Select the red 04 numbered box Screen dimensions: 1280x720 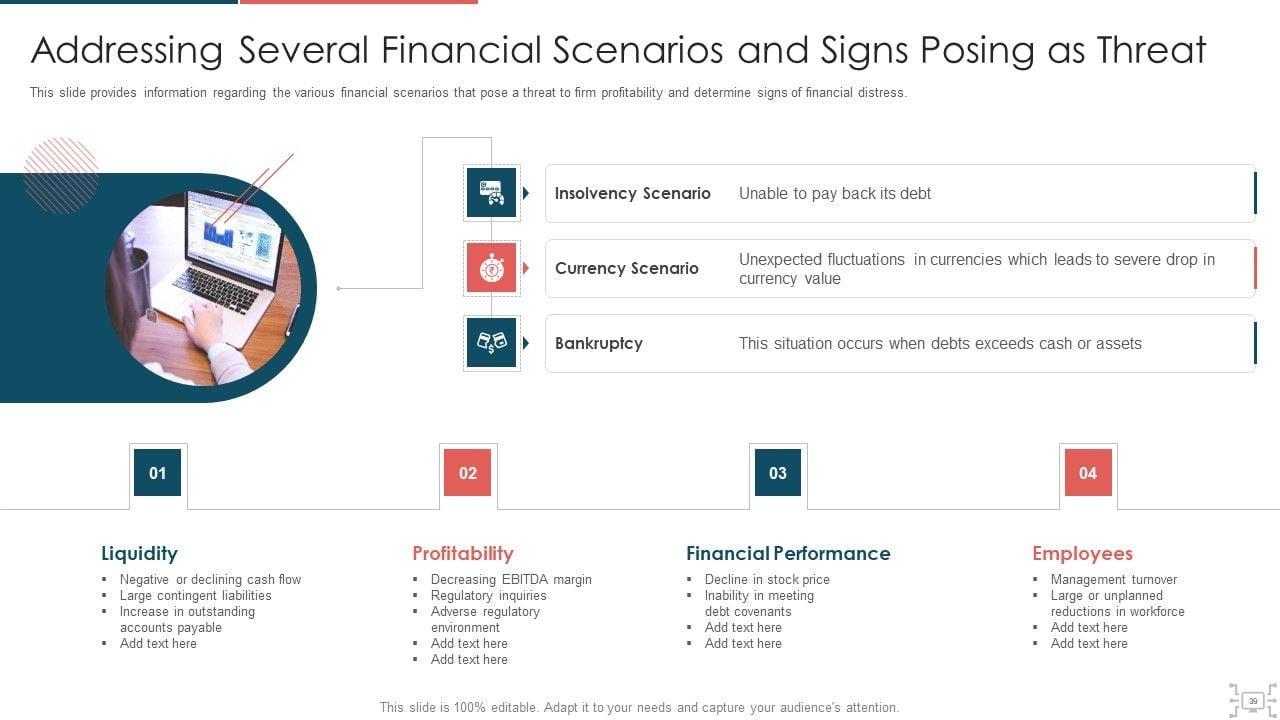pyautogui.click(x=1088, y=473)
